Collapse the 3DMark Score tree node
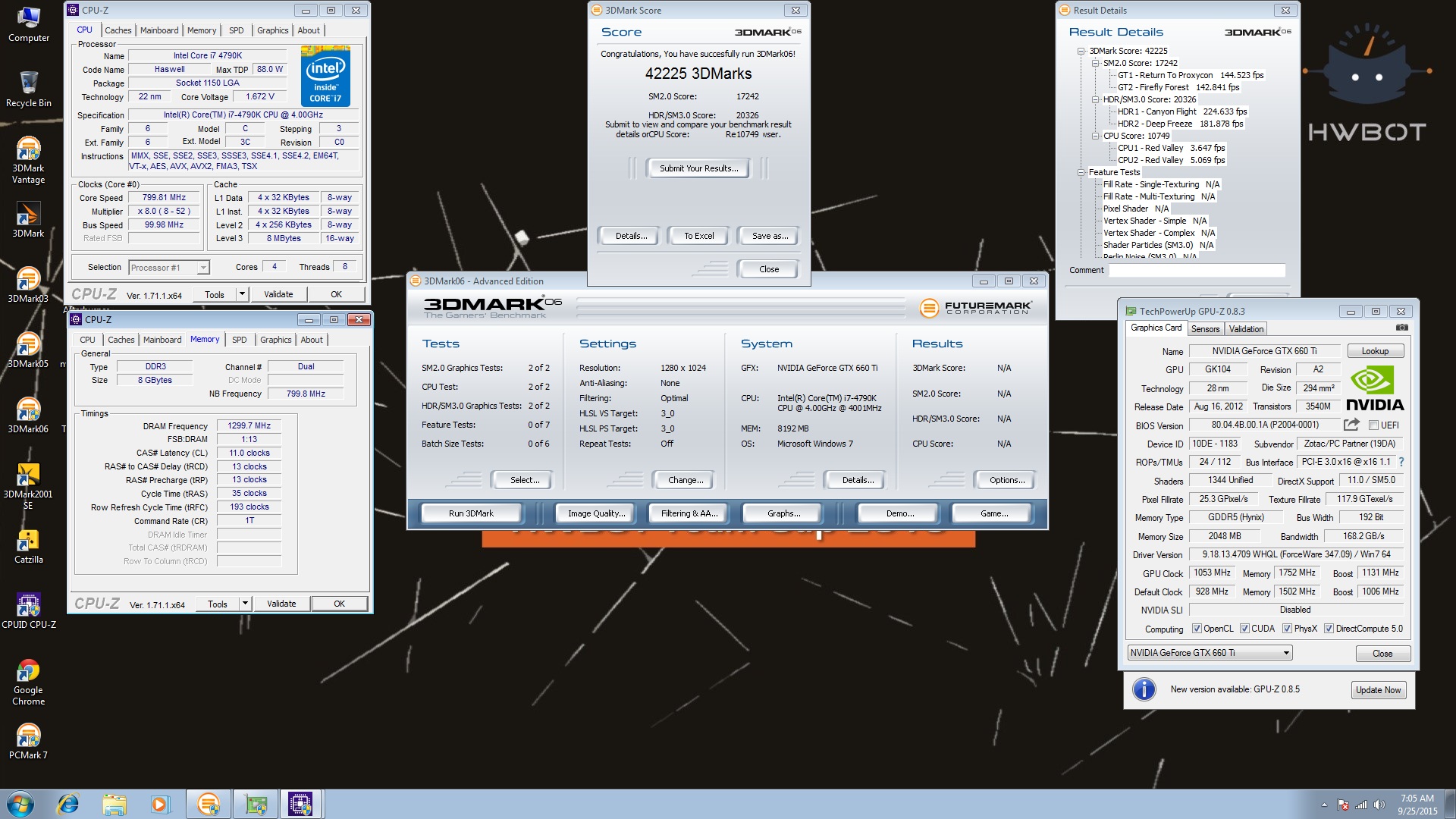 (1081, 51)
